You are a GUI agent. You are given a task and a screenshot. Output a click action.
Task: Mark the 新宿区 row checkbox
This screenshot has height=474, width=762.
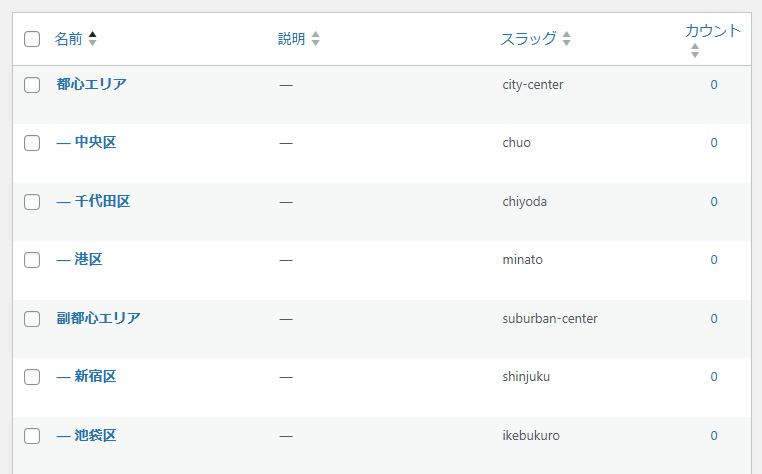[x=32, y=377]
